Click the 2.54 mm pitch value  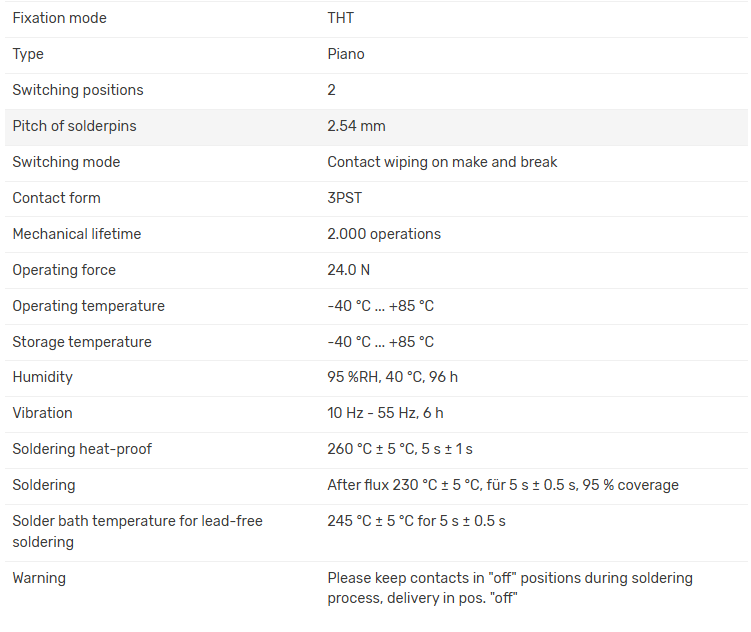356,126
